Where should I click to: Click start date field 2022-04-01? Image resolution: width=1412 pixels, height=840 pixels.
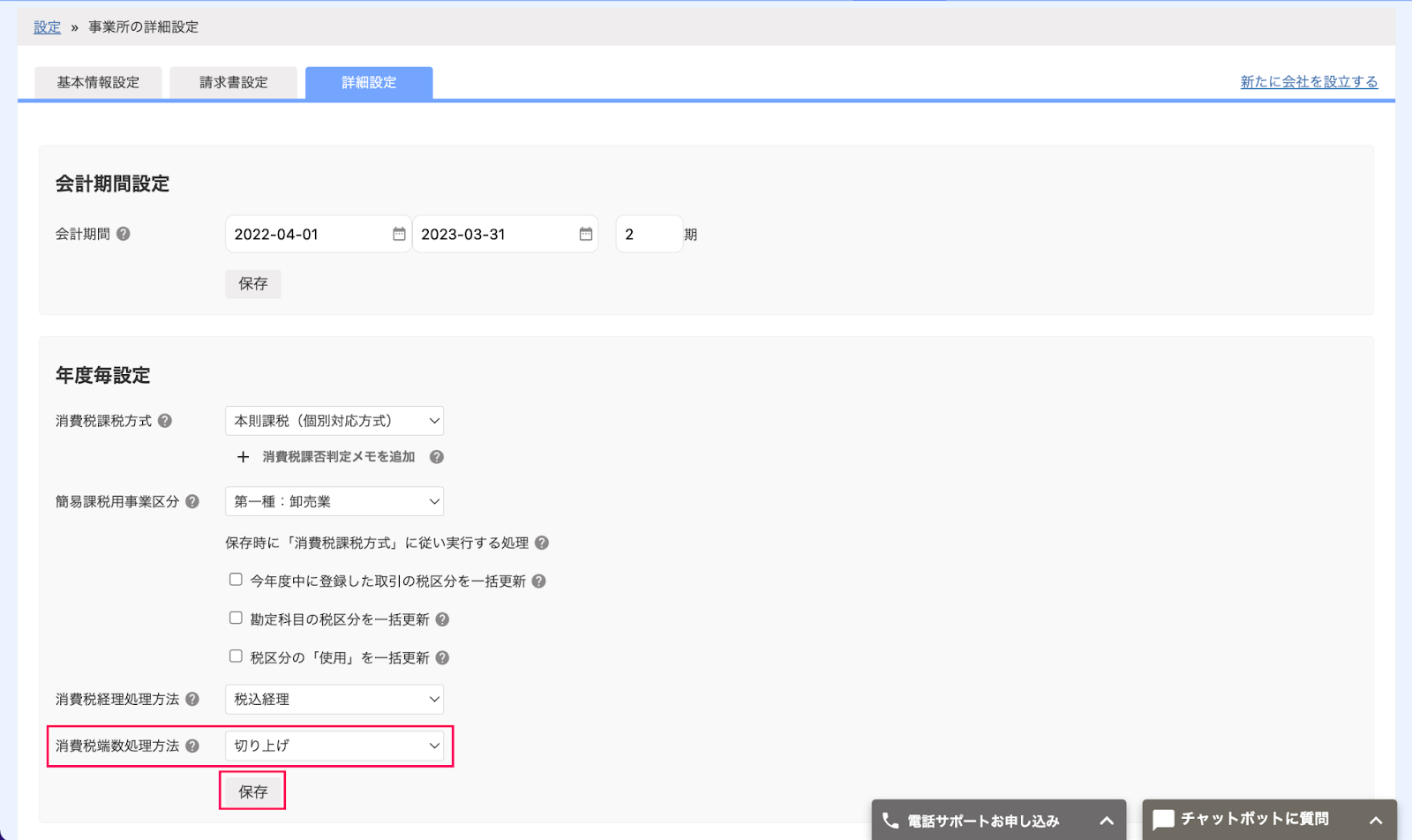coord(318,234)
